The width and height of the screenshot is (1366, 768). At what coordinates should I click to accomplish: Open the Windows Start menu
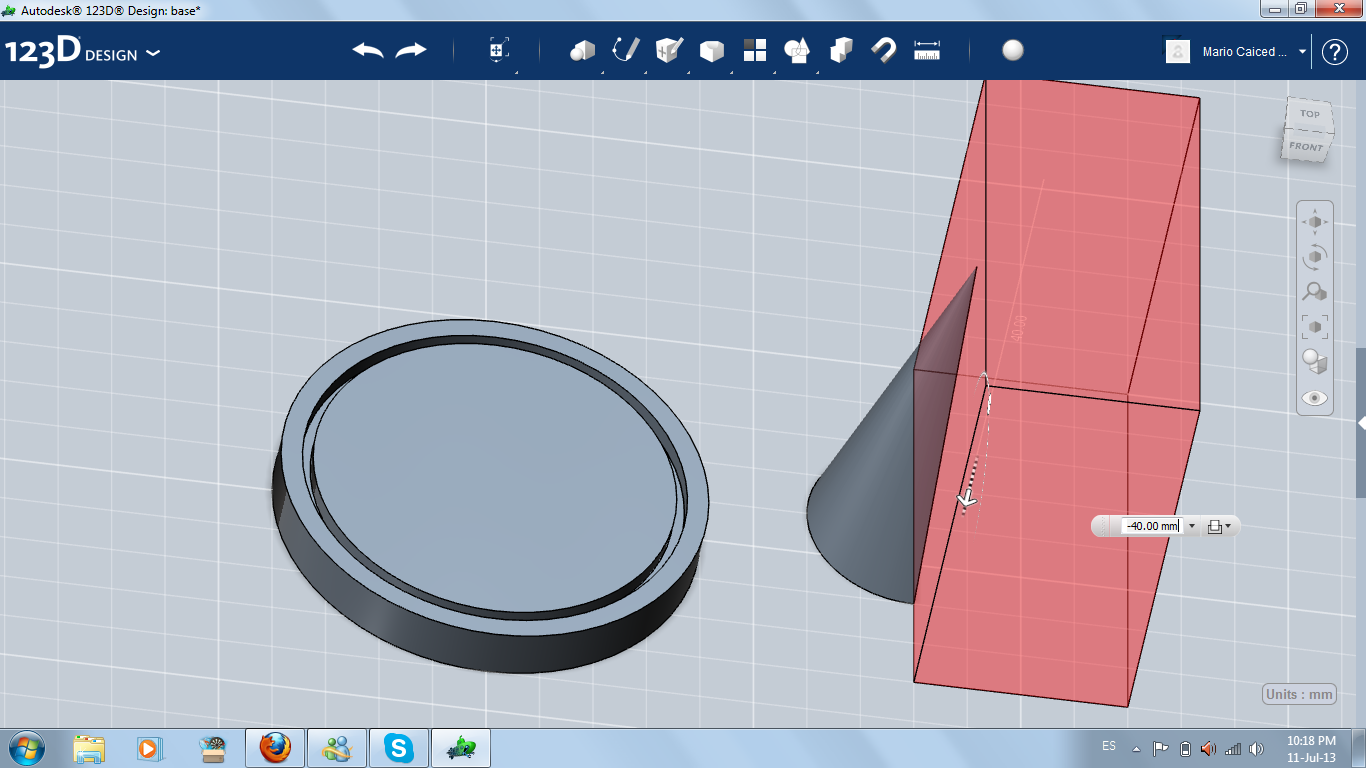pyautogui.click(x=25, y=747)
